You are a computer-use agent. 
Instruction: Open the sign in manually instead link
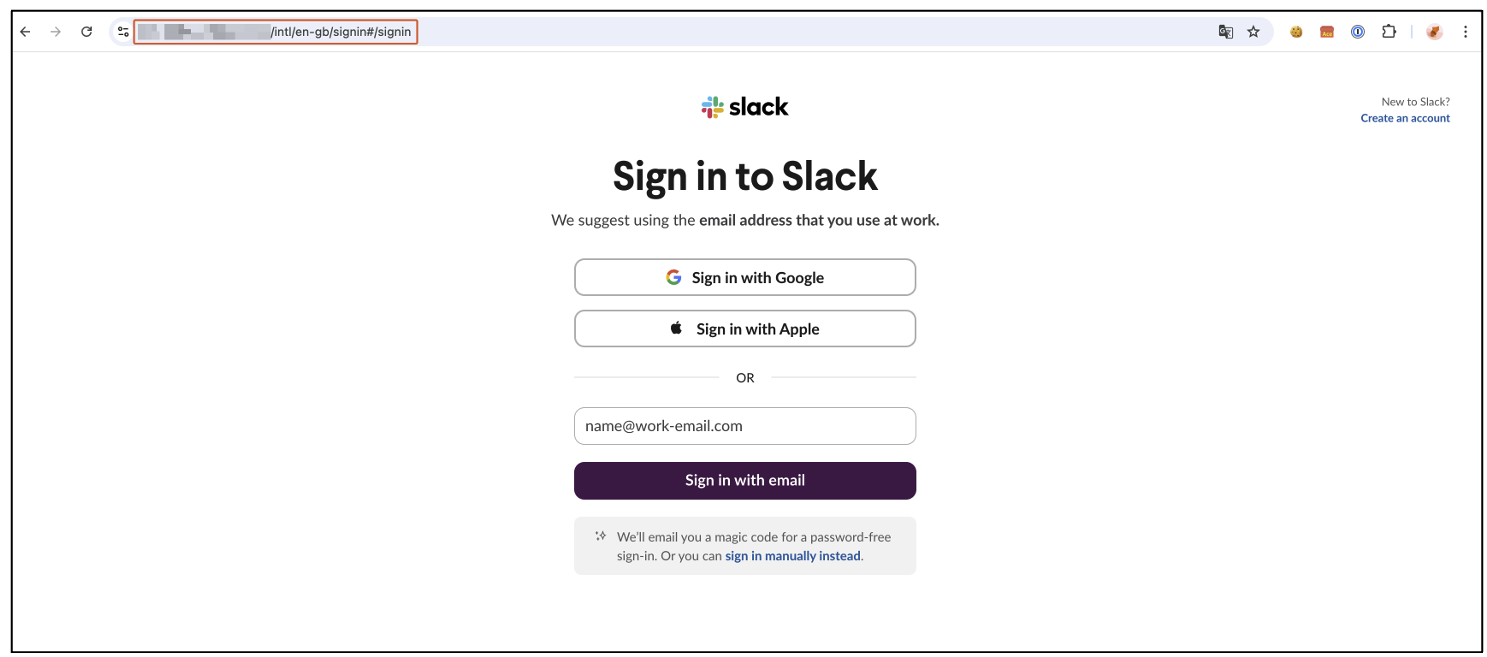point(791,555)
